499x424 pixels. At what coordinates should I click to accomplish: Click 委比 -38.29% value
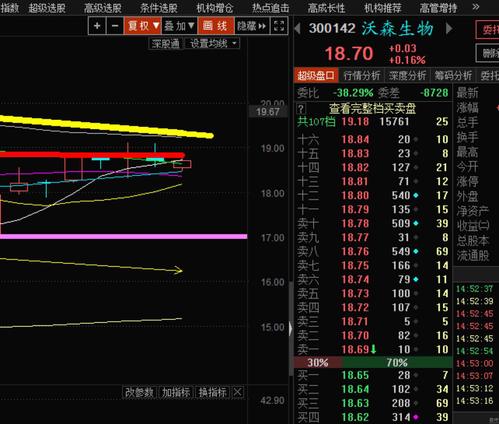click(x=353, y=93)
